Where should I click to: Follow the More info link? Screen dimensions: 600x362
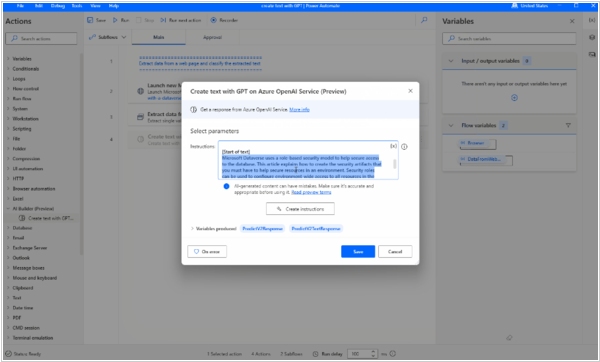pos(299,109)
